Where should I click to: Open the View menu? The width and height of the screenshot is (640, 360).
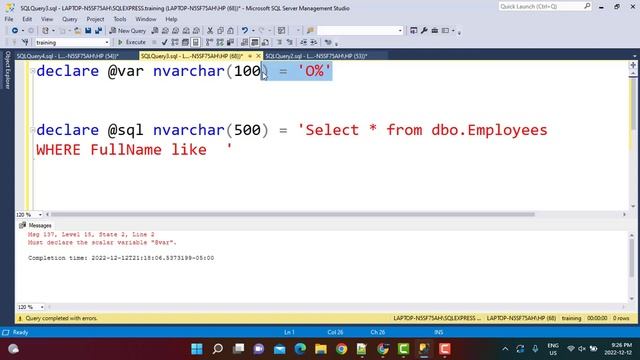(x=47, y=19)
